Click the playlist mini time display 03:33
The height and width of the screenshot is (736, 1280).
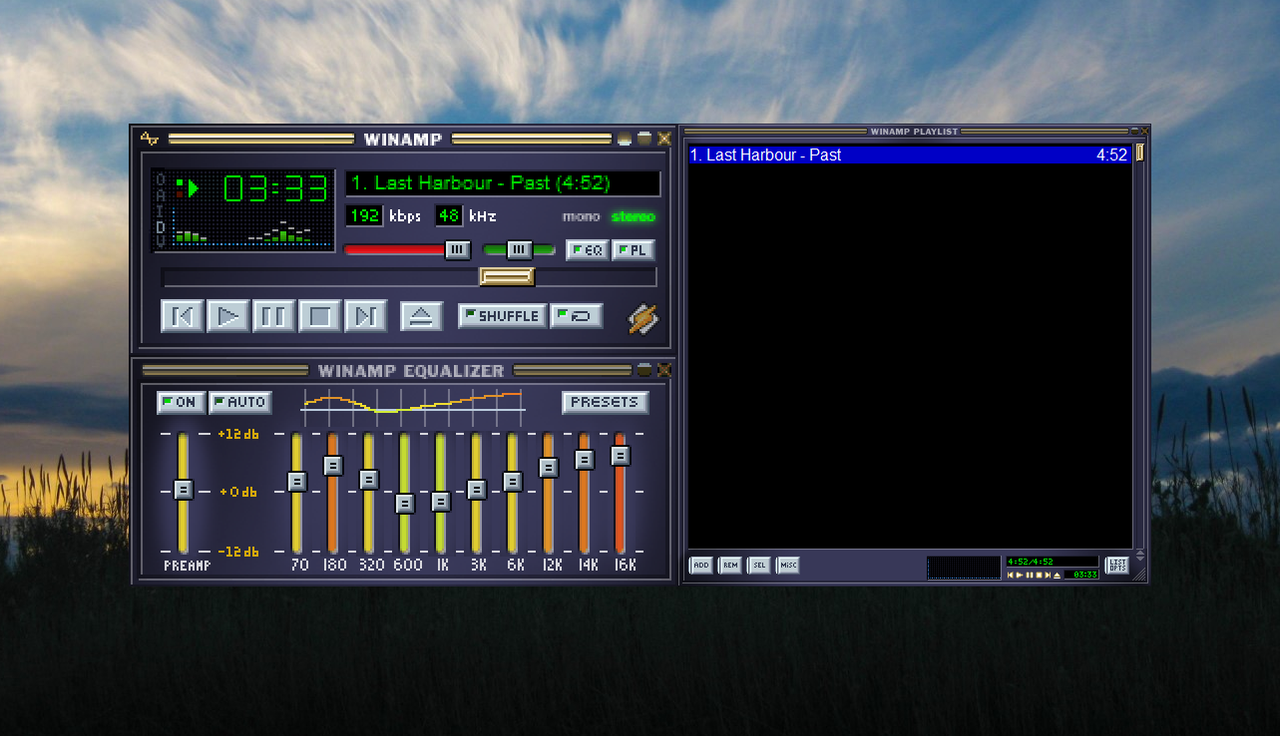[1085, 575]
